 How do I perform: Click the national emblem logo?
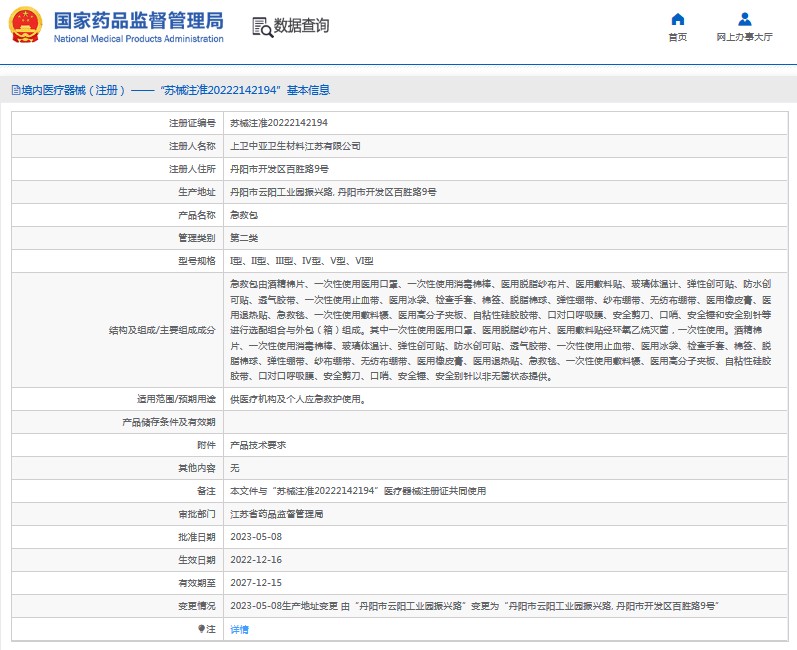(25, 24)
